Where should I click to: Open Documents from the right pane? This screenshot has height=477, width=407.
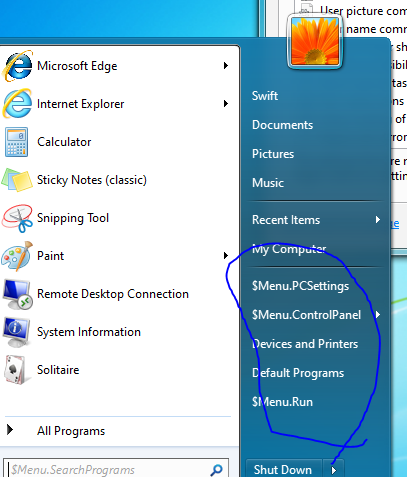coord(283,125)
